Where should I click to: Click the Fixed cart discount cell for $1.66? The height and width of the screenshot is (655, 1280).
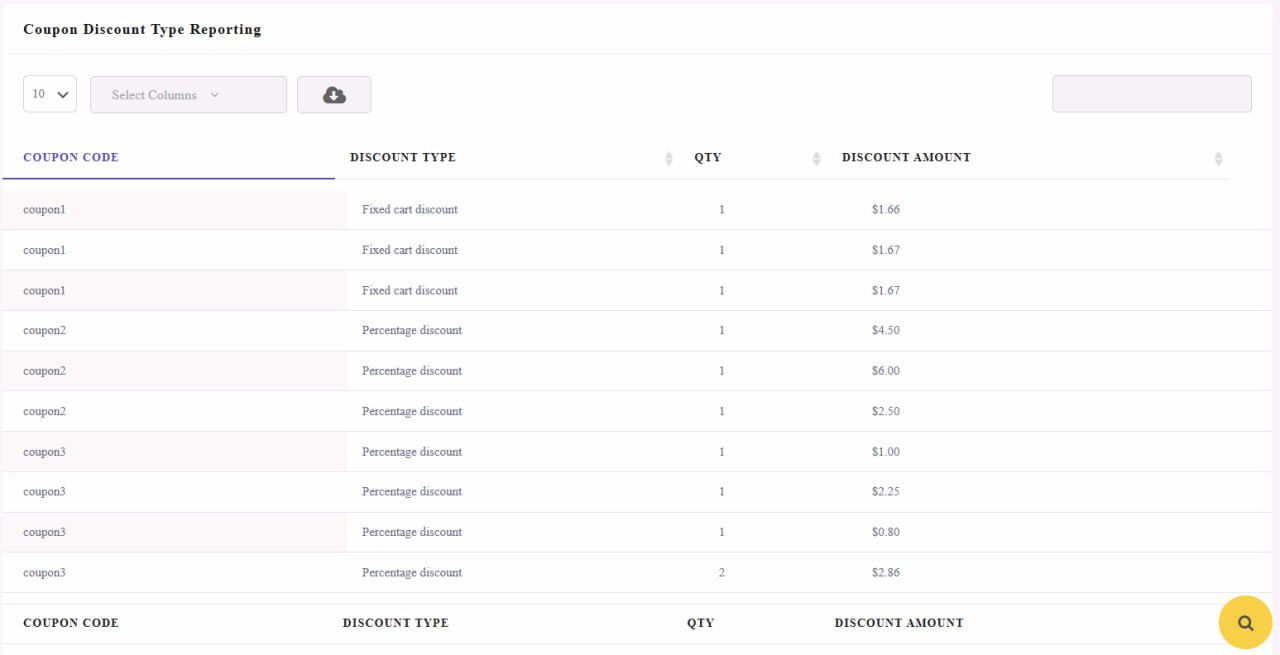[x=410, y=210]
